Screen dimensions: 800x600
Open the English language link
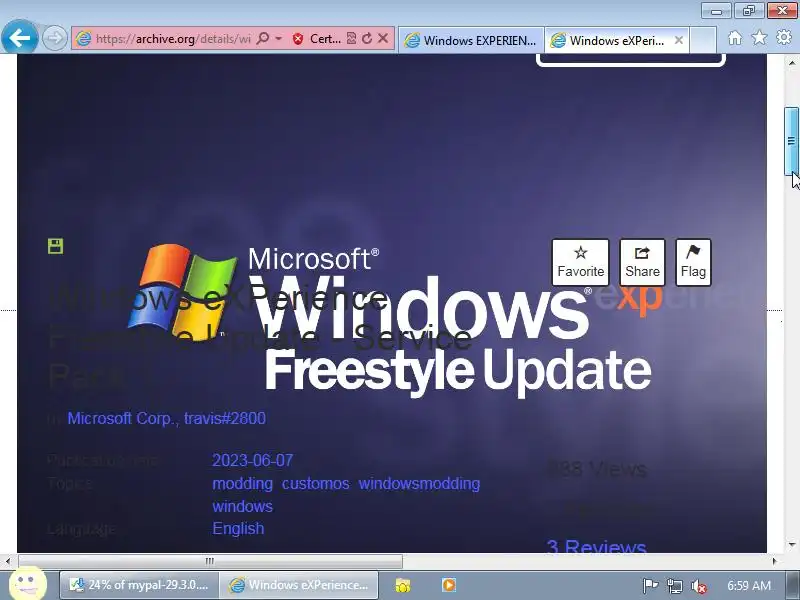[x=238, y=529]
